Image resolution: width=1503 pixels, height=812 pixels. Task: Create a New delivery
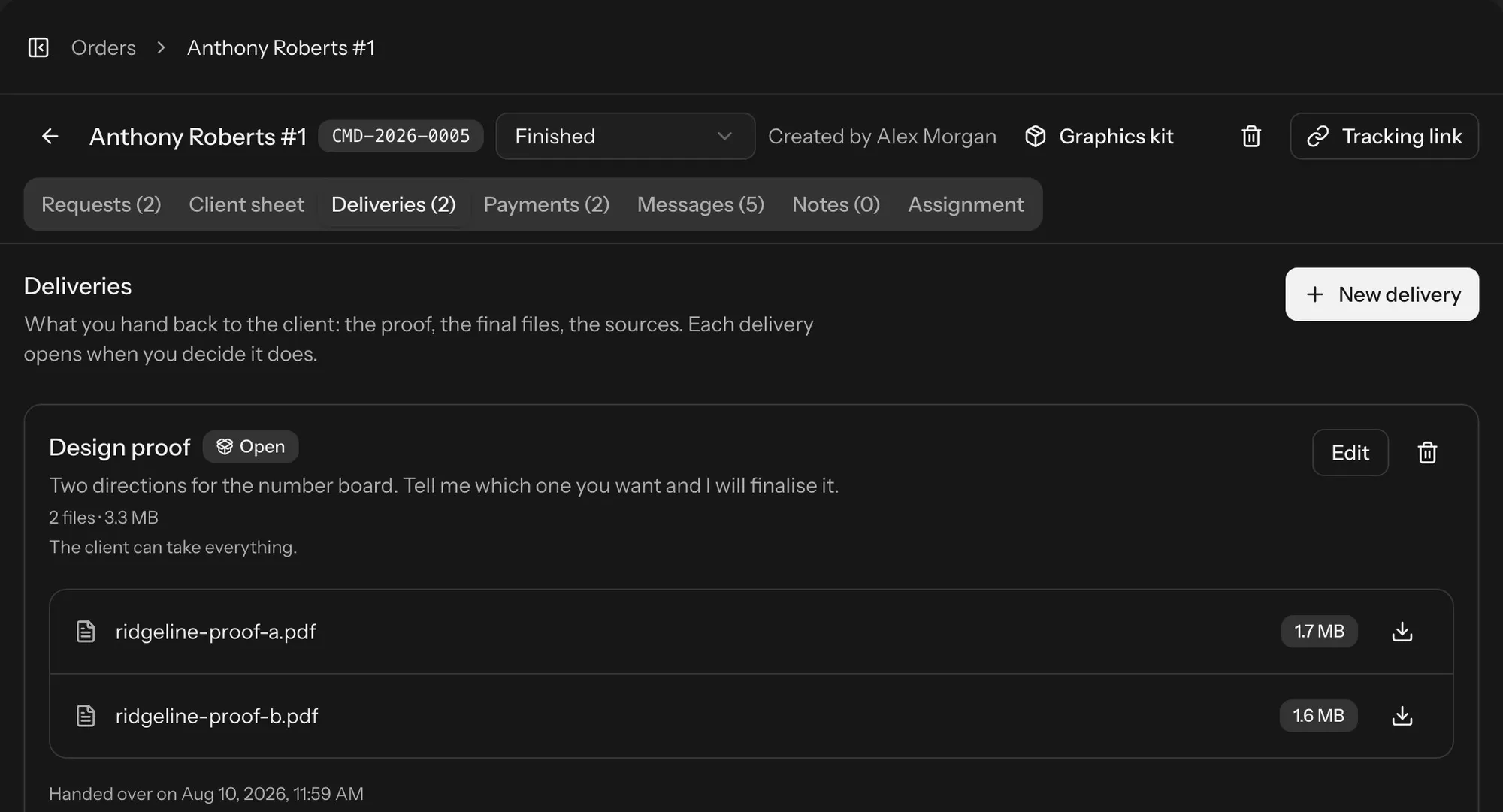coord(1382,294)
